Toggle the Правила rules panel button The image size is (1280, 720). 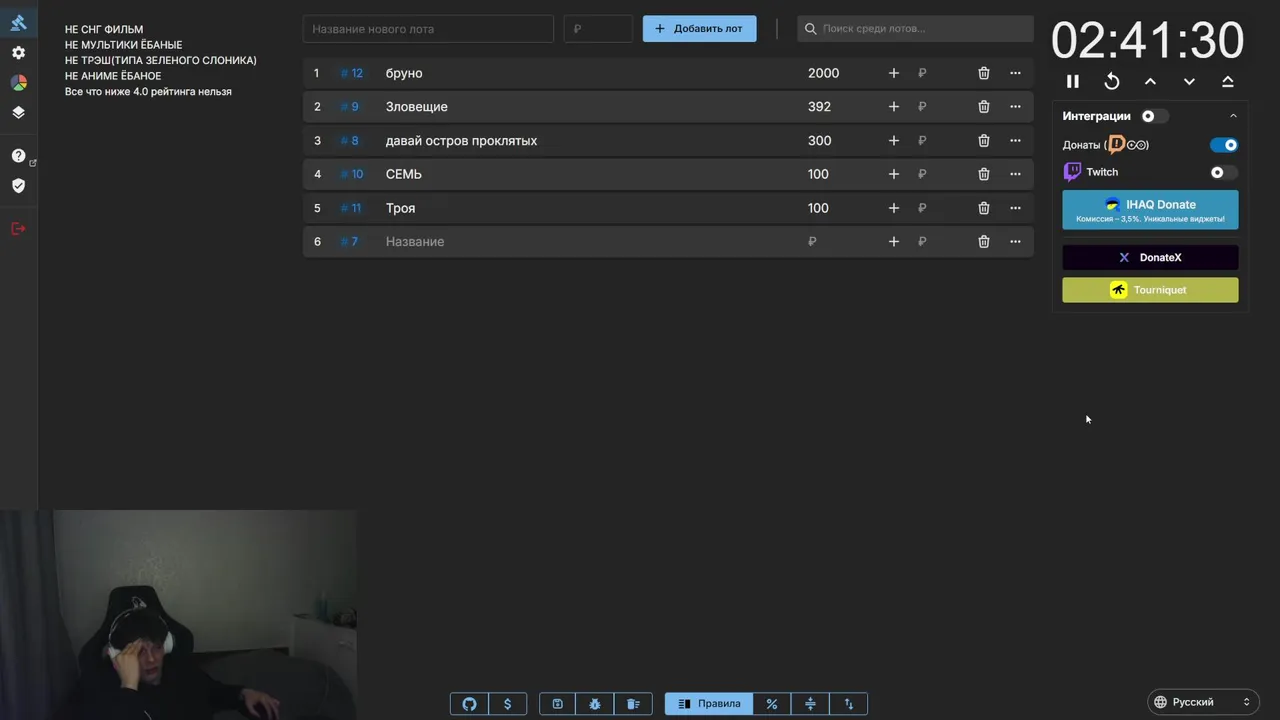point(709,704)
